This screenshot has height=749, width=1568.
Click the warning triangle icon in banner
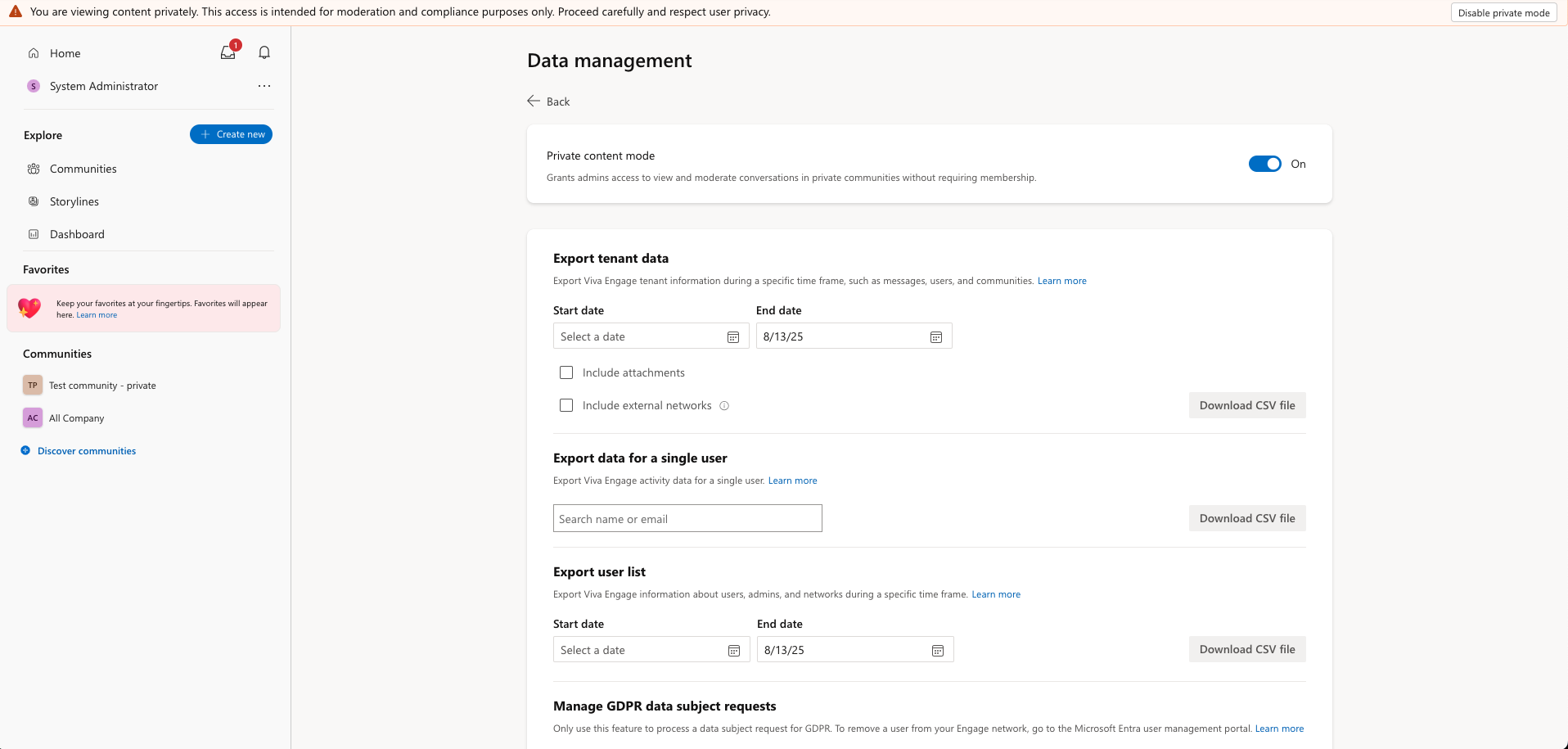(16, 11)
